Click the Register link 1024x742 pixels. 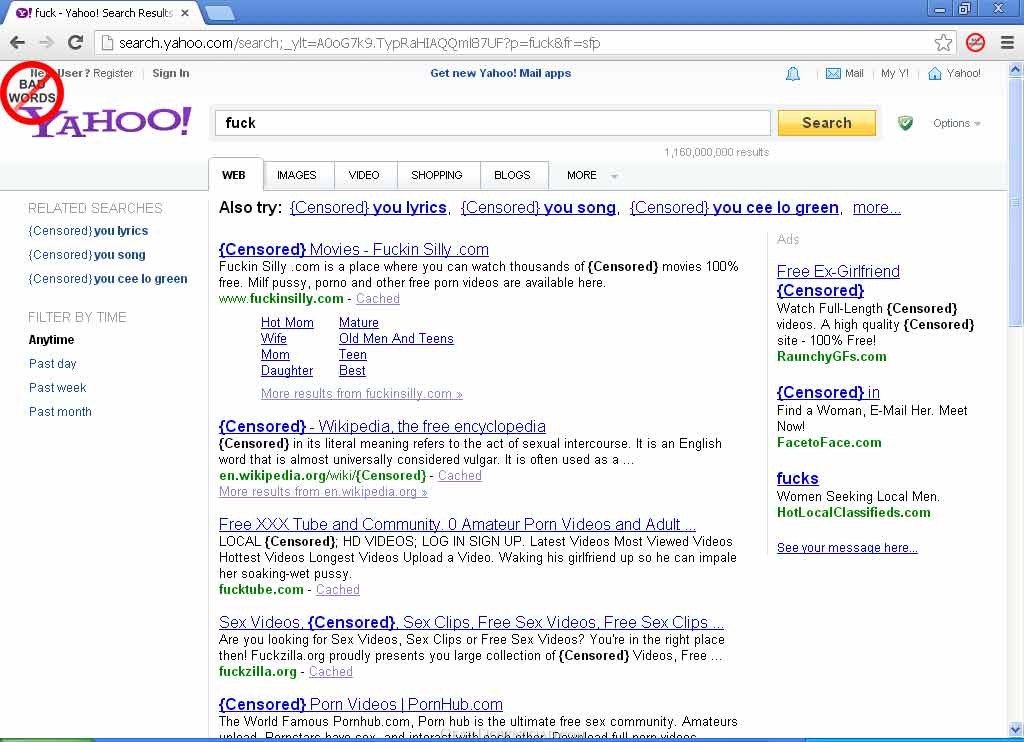pos(112,73)
